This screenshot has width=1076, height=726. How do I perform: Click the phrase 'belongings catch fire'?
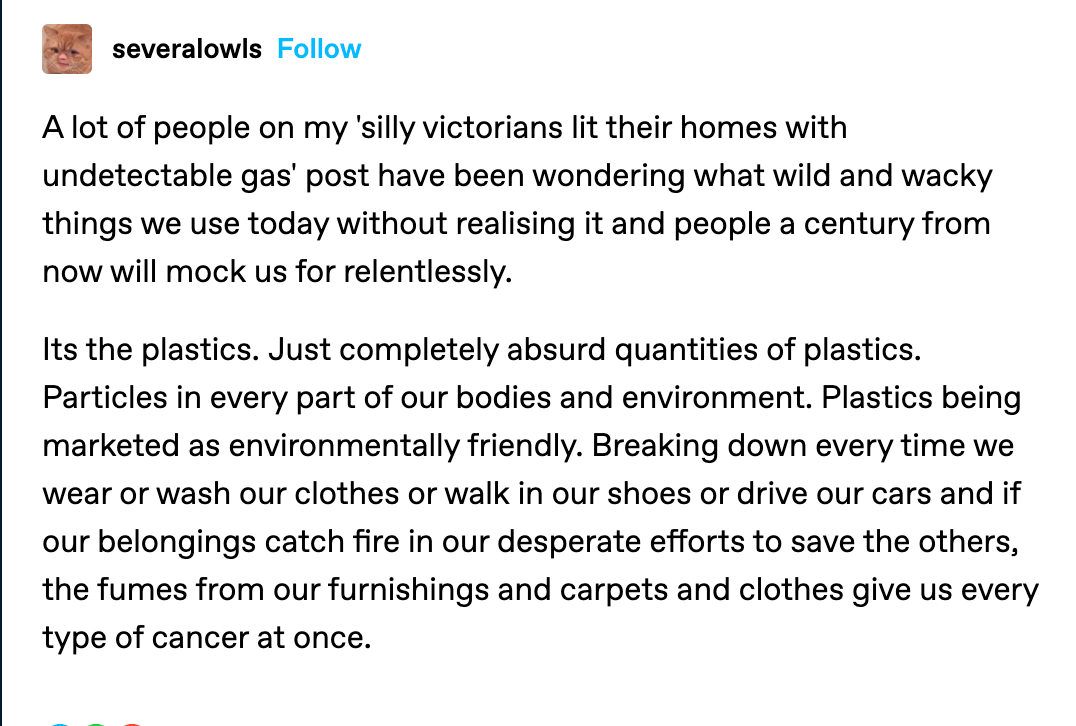[x=248, y=542]
